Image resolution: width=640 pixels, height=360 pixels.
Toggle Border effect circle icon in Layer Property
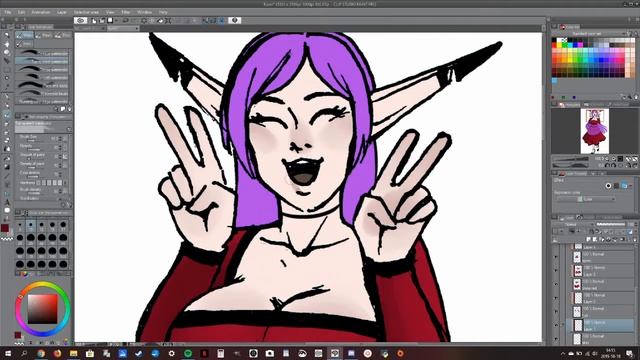pyautogui.click(x=608, y=186)
